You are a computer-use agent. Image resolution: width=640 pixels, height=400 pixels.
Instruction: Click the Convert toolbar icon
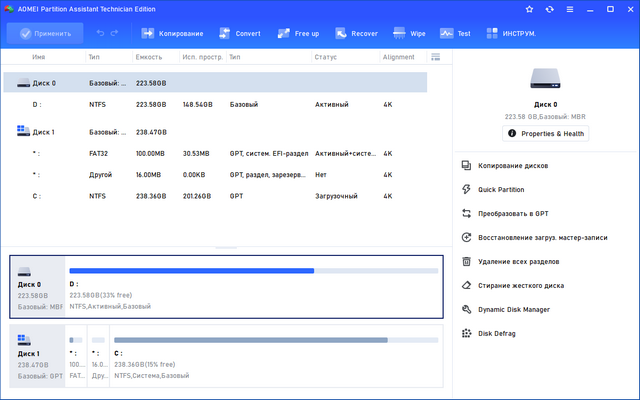pos(237,33)
